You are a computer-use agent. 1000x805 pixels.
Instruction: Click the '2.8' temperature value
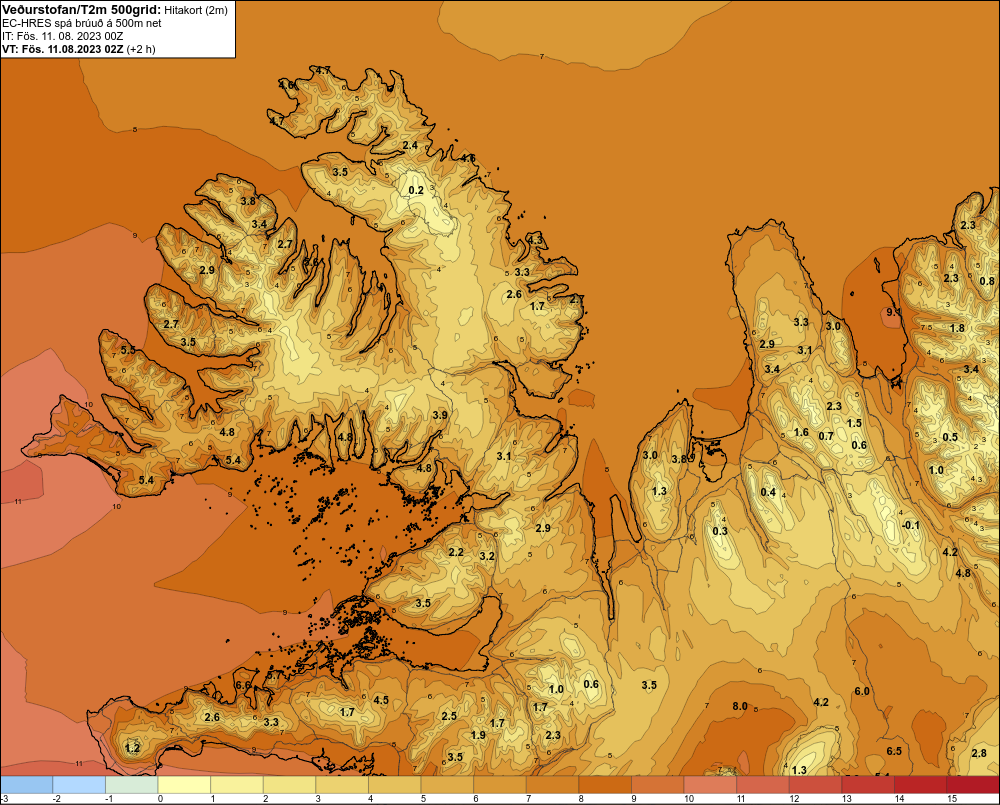(x=979, y=753)
